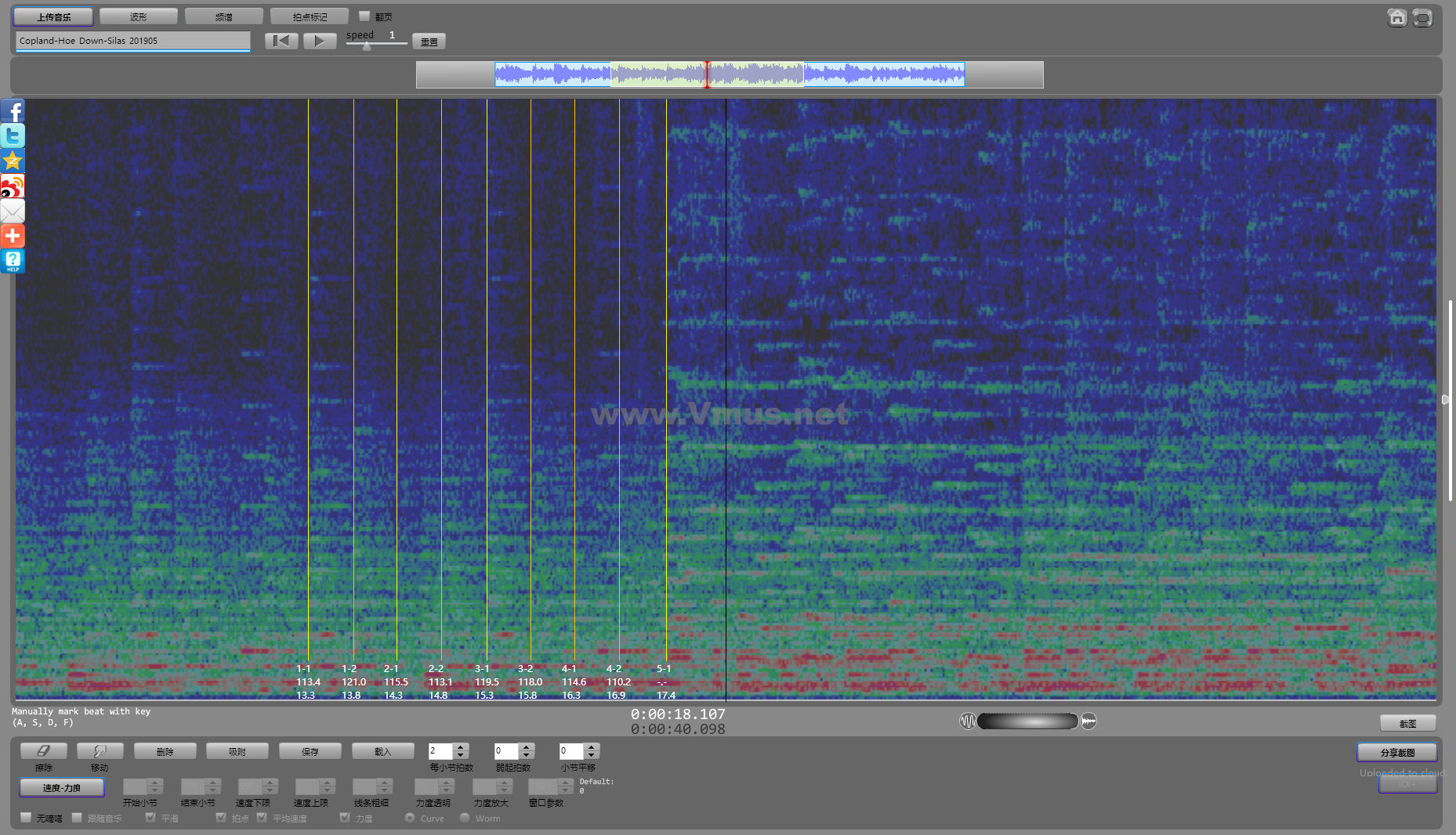Click the grayscale gradient contrast bar
Screen dimensions: 1456x835
pyautogui.click(x=1027, y=721)
